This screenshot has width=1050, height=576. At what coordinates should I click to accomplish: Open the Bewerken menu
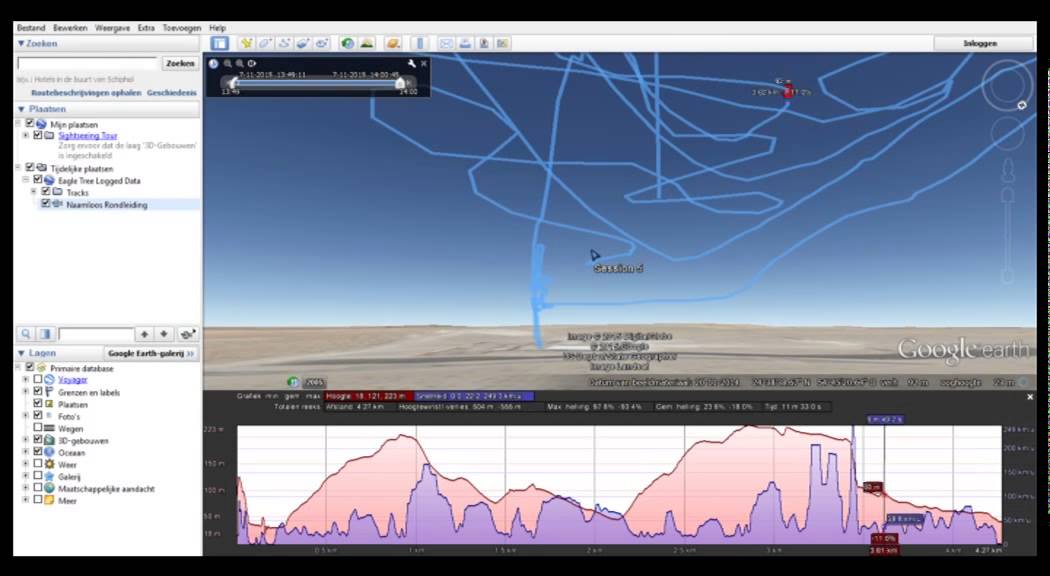tap(70, 28)
